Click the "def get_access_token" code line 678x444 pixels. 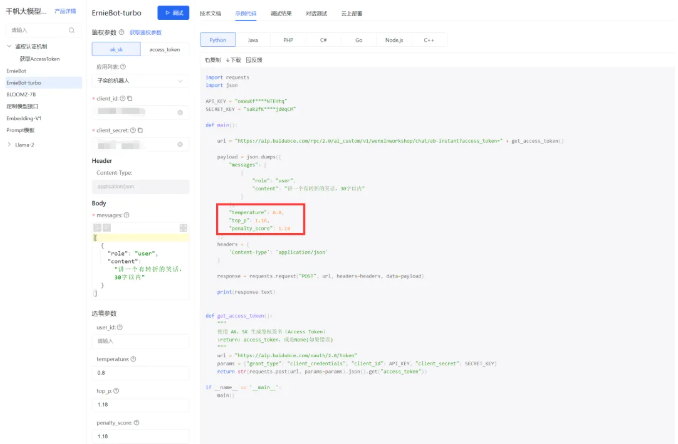click(x=239, y=316)
